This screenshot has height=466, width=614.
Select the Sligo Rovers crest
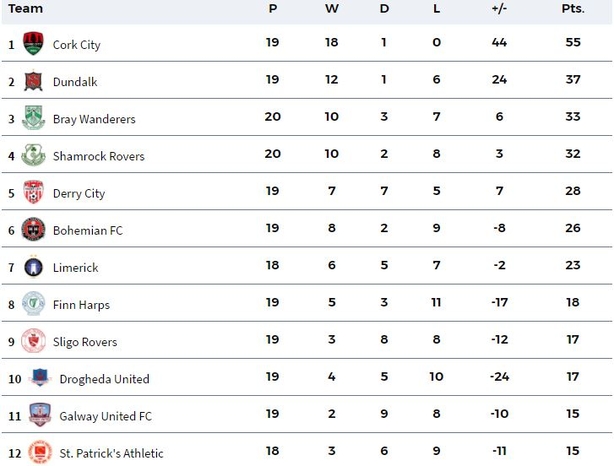pos(33,340)
